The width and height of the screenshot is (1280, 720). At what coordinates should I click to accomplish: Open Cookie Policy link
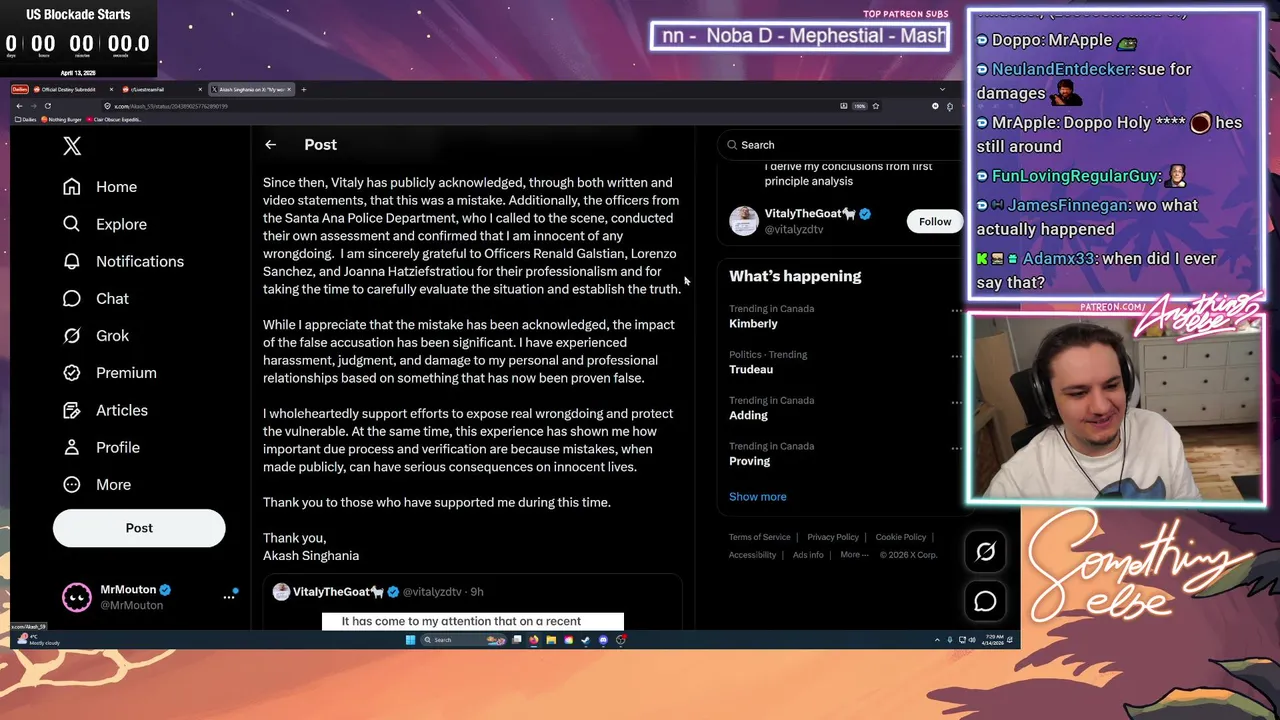tap(900, 537)
